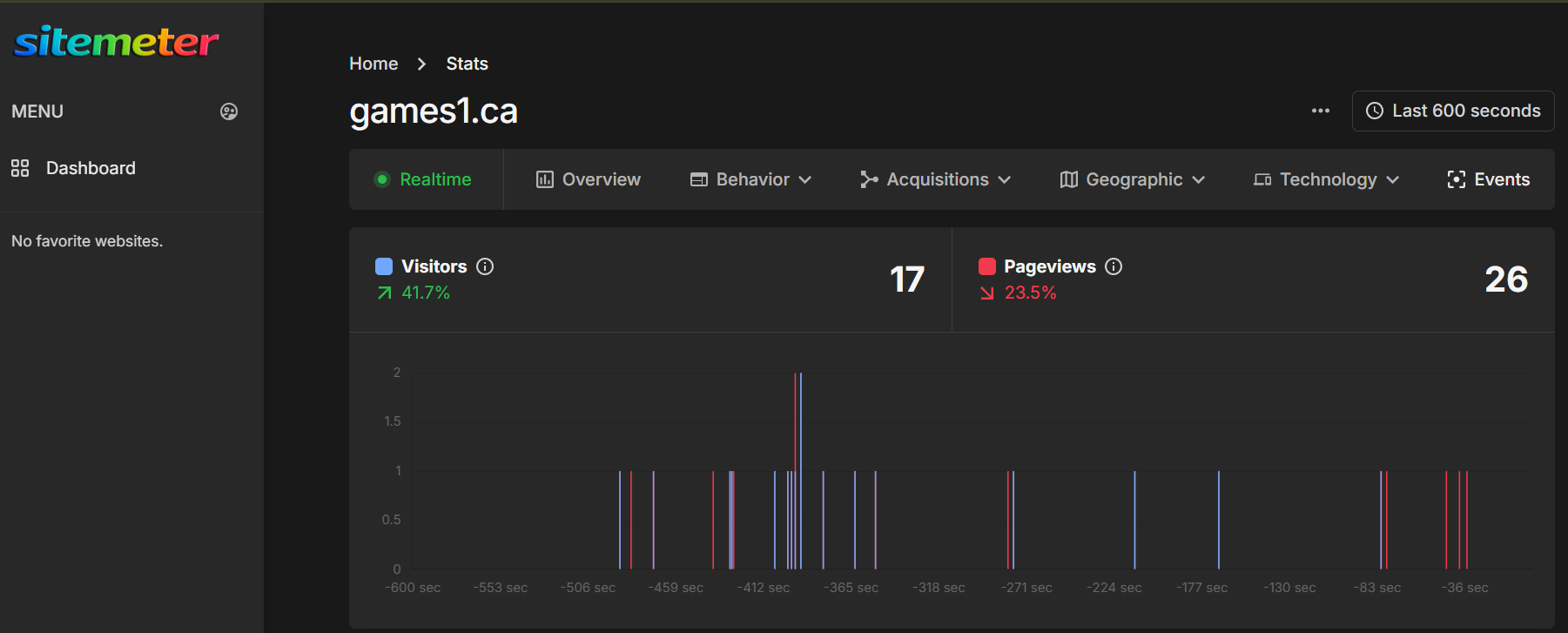The width and height of the screenshot is (1568, 633).
Task: Click the Technology devices icon
Action: (x=1262, y=179)
